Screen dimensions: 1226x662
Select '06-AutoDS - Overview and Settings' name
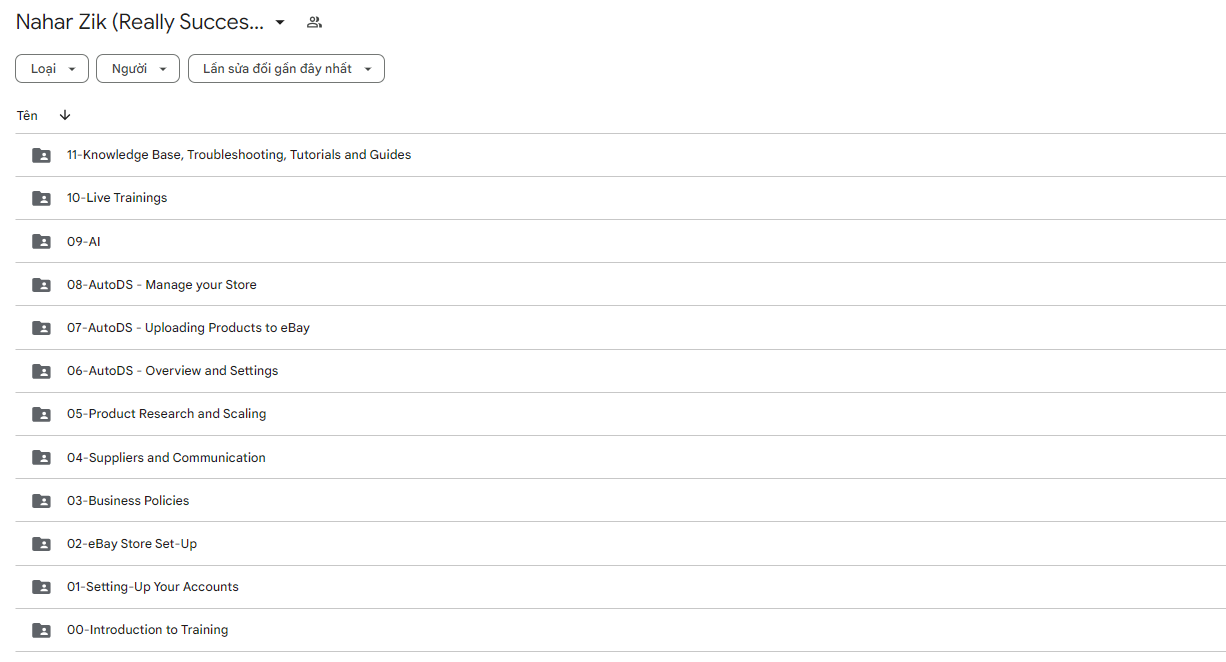pos(173,371)
